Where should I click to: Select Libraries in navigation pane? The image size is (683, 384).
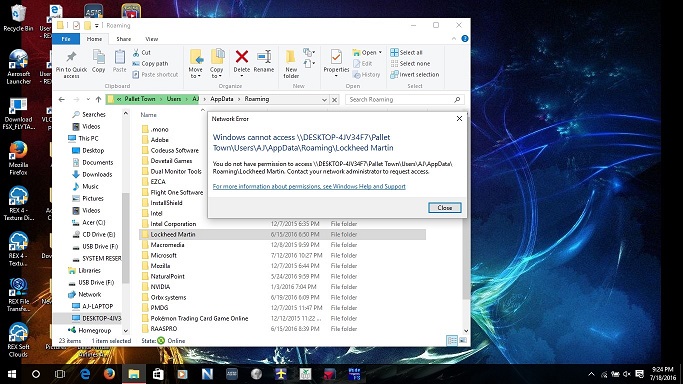point(85,270)
